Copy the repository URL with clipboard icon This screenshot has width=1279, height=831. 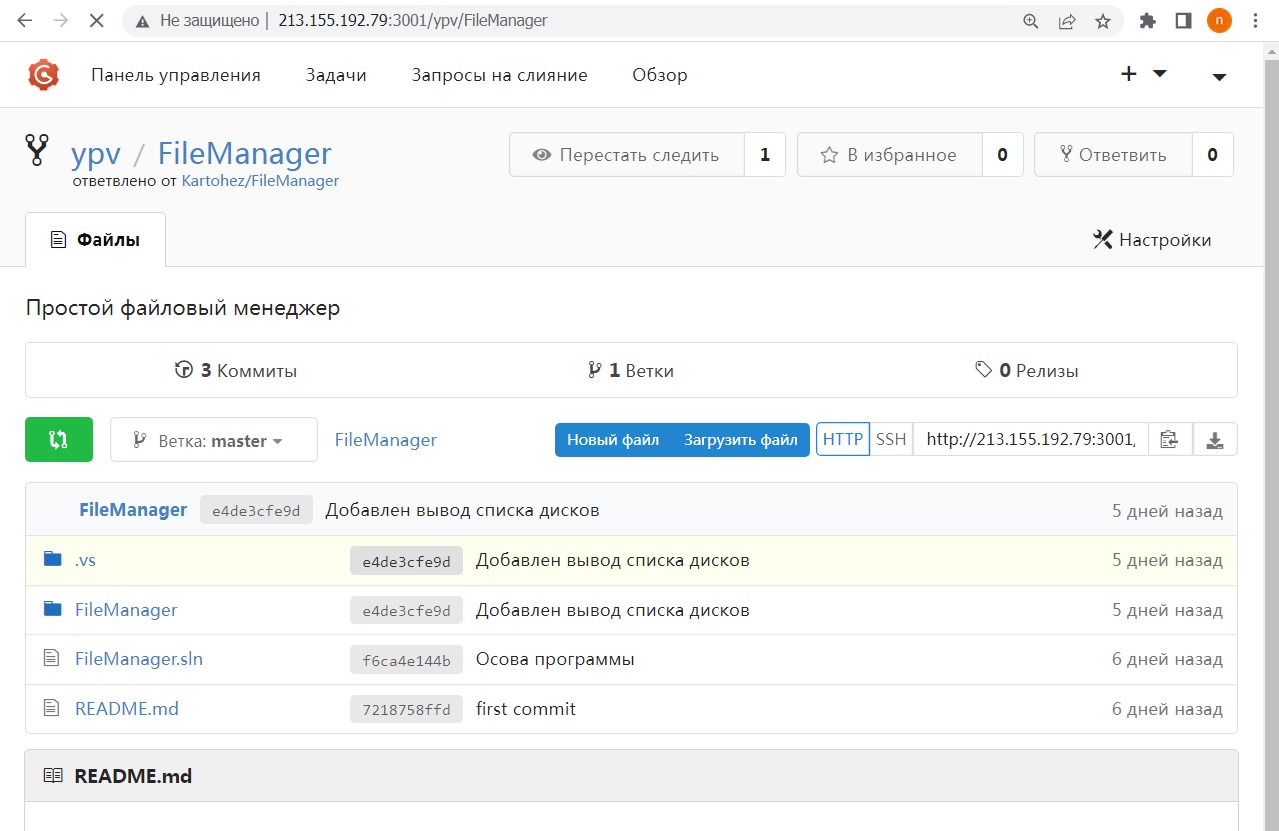[1169, 440]
